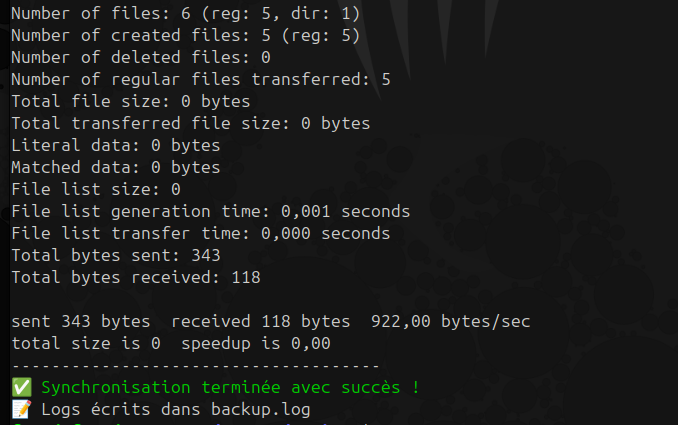This screenshot has height=425, width=678.
Task: Click the "Literal data: 0 bytes" line
Action: [x=115, y=145]
